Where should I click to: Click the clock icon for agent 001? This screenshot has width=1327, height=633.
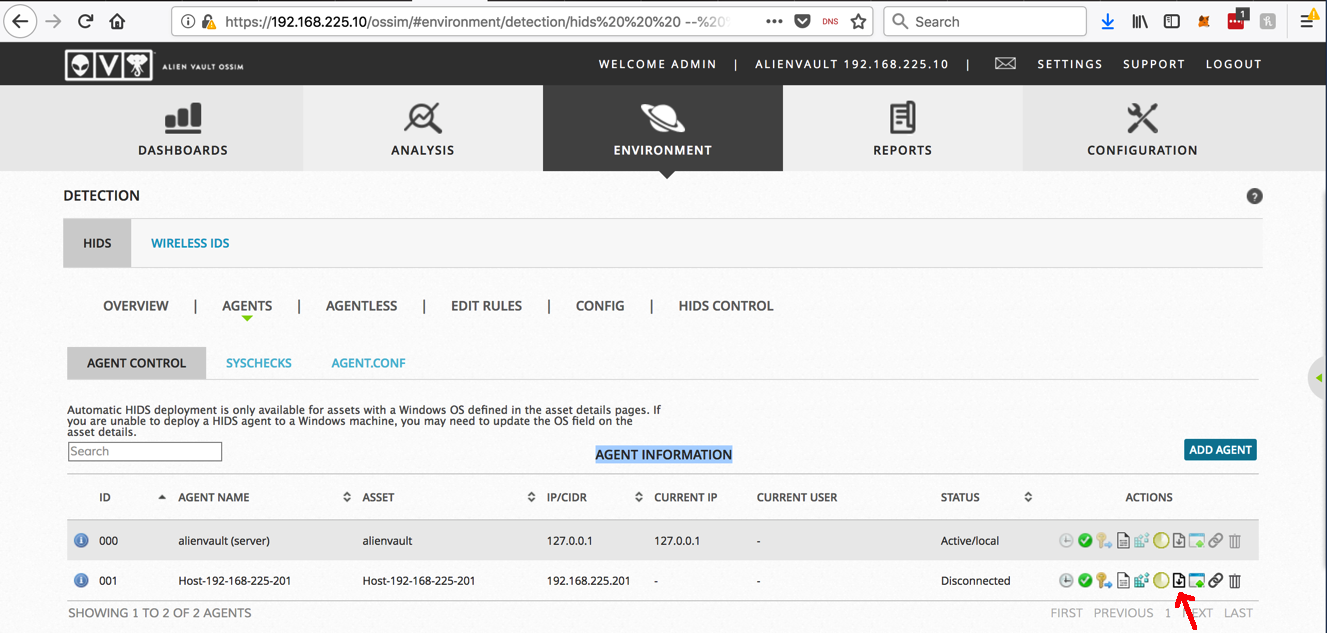point(1066,580)
